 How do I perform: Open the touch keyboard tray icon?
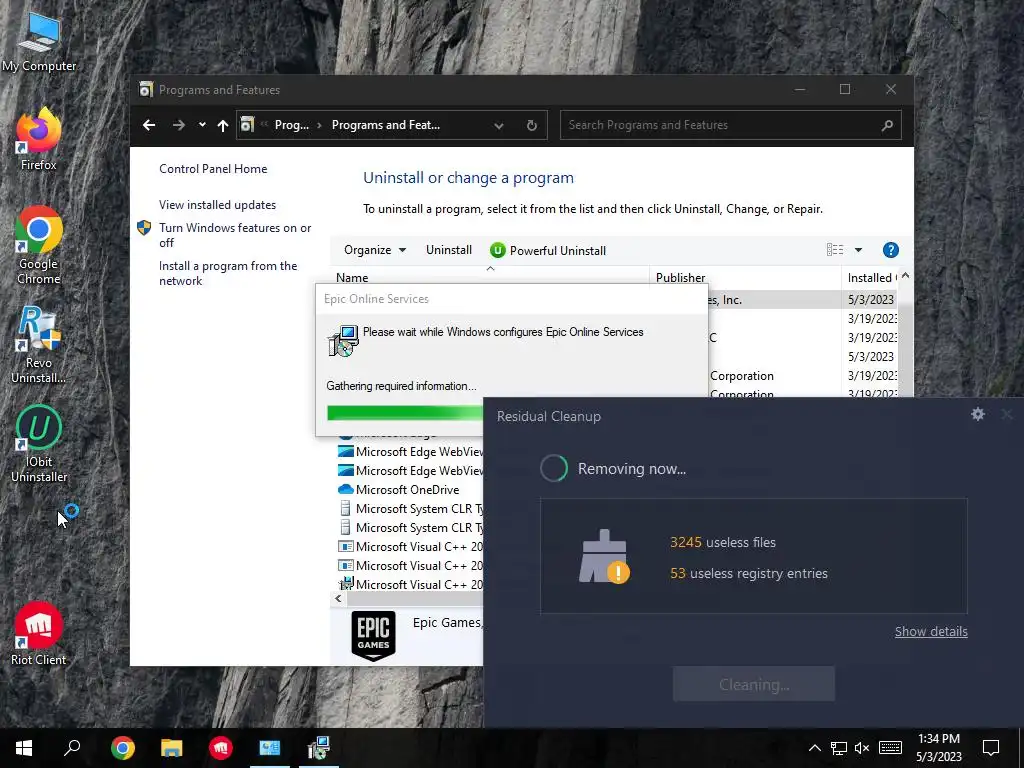tap(890, 748)
